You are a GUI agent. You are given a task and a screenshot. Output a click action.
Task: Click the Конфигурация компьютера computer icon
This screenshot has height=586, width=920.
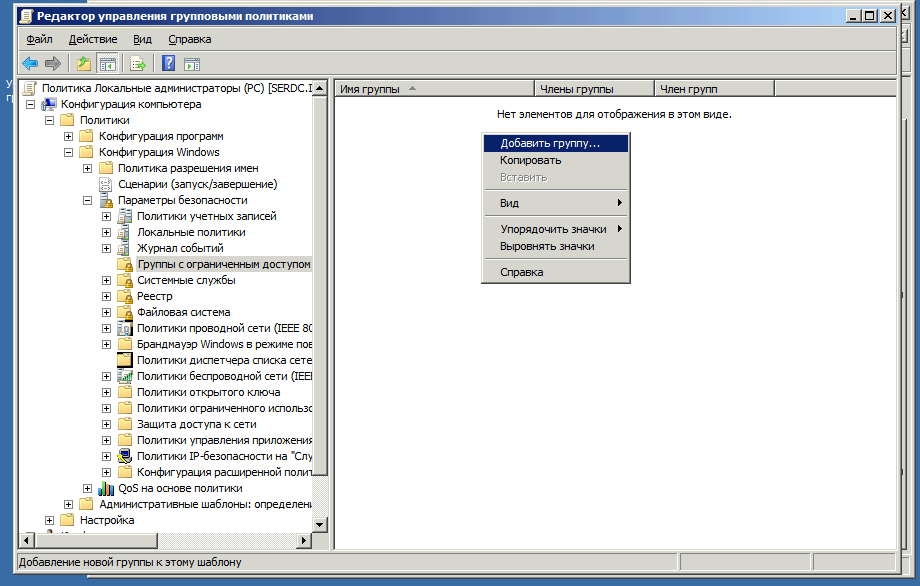point(49,104)
